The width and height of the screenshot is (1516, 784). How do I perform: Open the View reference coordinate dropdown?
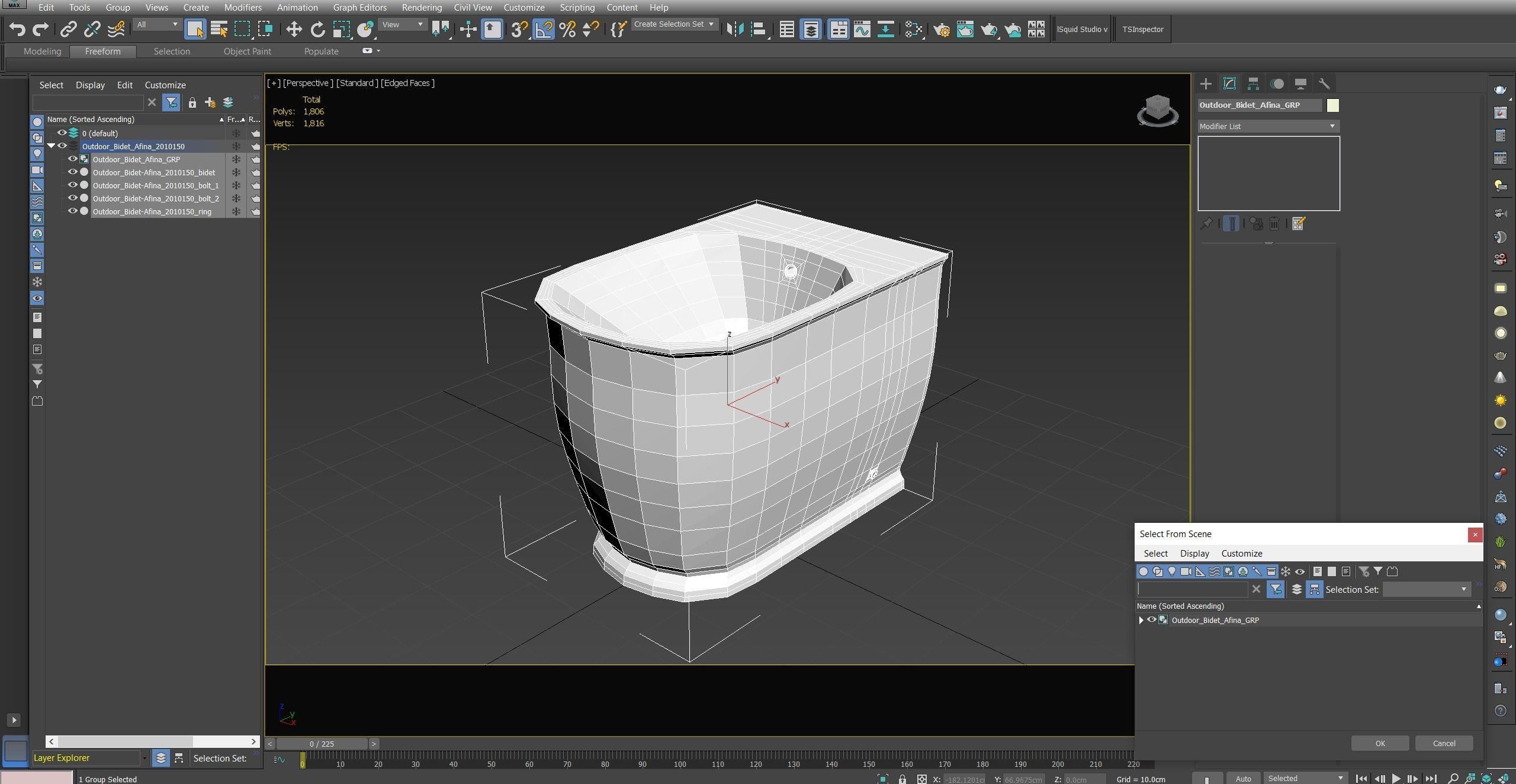403,24
